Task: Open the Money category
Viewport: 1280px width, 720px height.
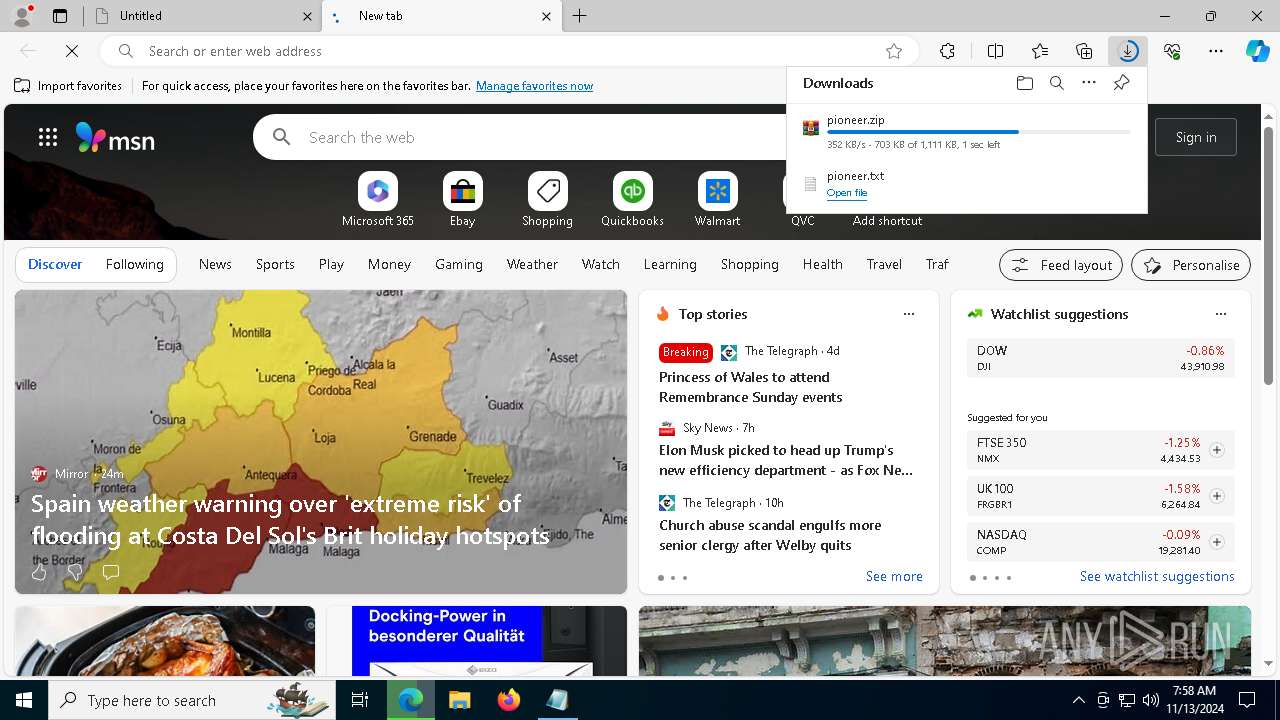Action: pyautogui.click(x=389, y=264)
